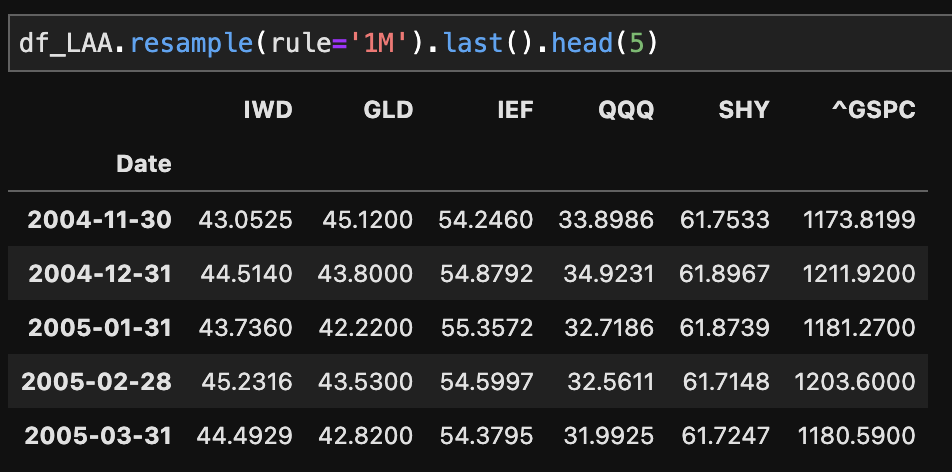
Task: Click the IWD value 43.7360
Action: 246,328
